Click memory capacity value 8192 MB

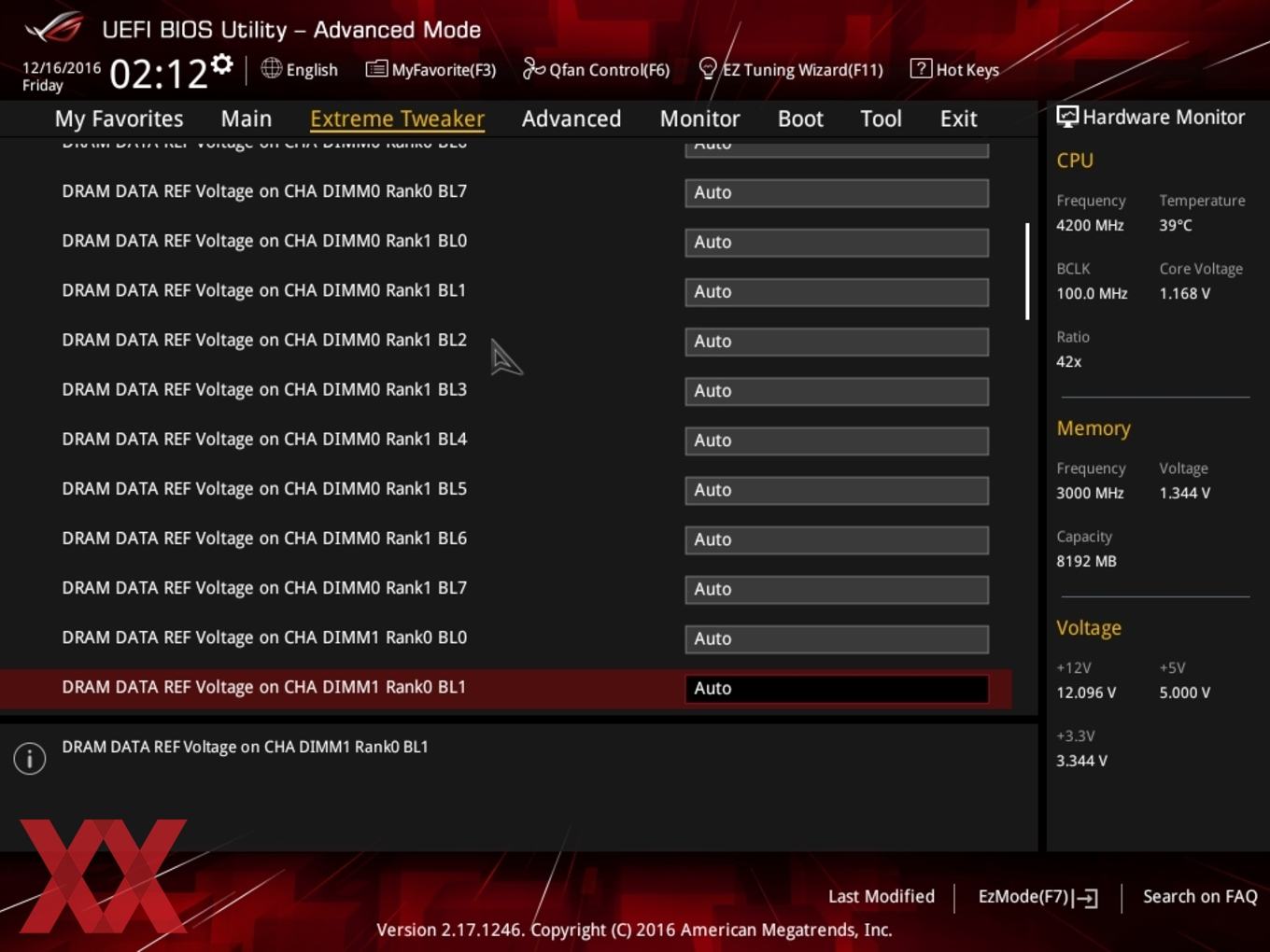point(1086,561)
